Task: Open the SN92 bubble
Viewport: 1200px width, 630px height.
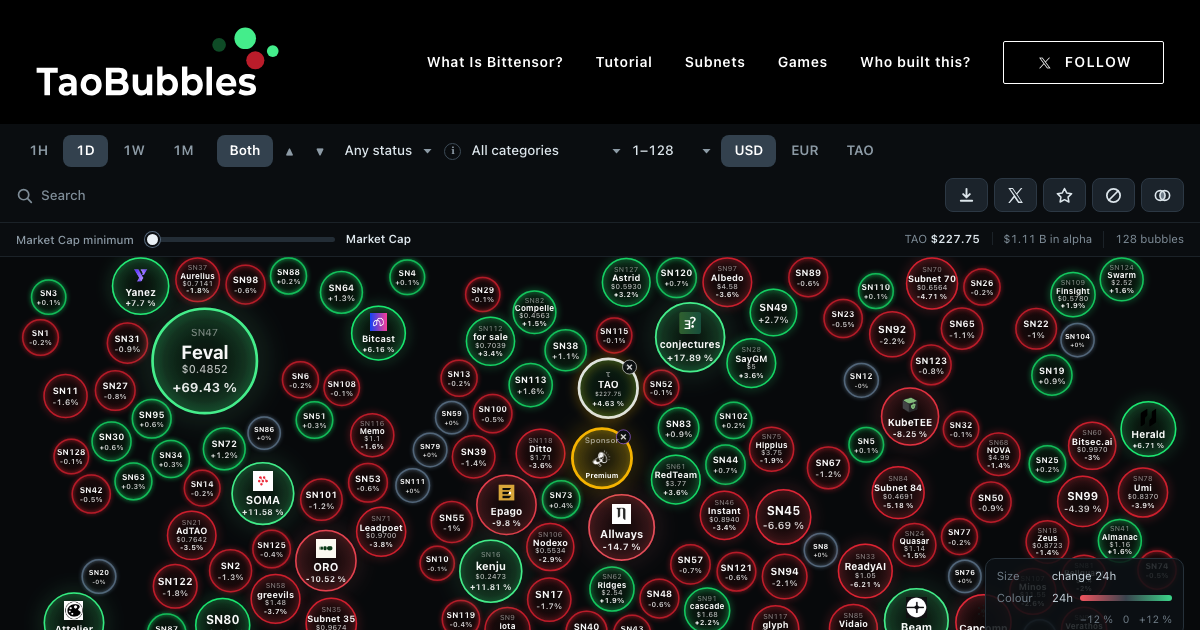Action: click(891, 335)
